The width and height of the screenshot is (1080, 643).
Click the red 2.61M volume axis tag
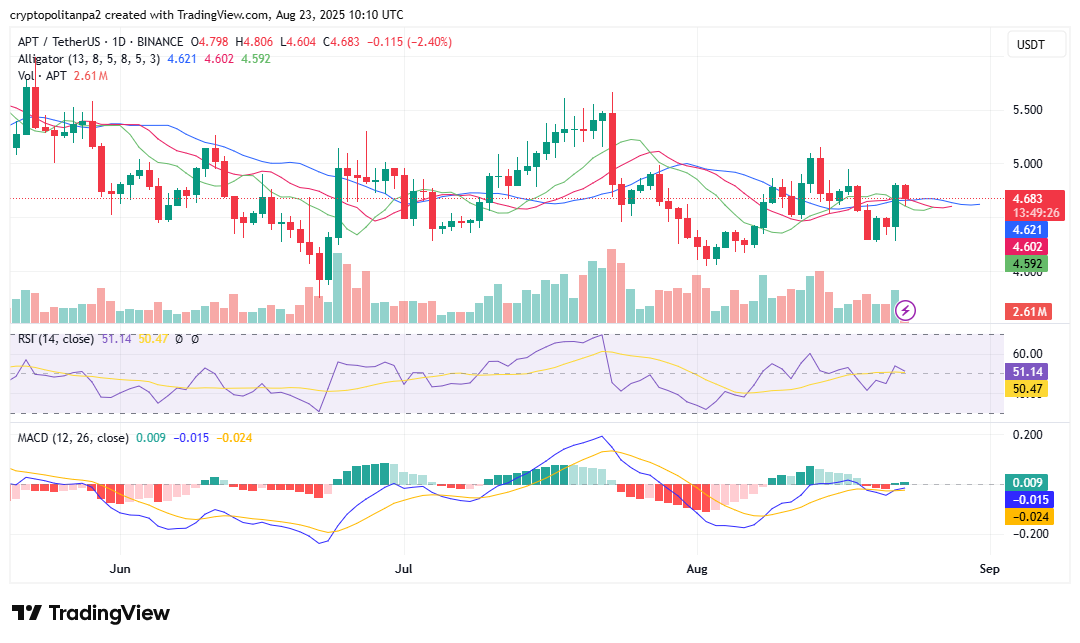[x=1029, y=312]
